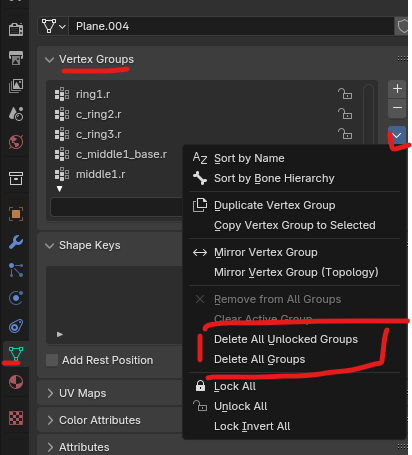Toggle lock on ring1.r vertex group

[345, 94]
